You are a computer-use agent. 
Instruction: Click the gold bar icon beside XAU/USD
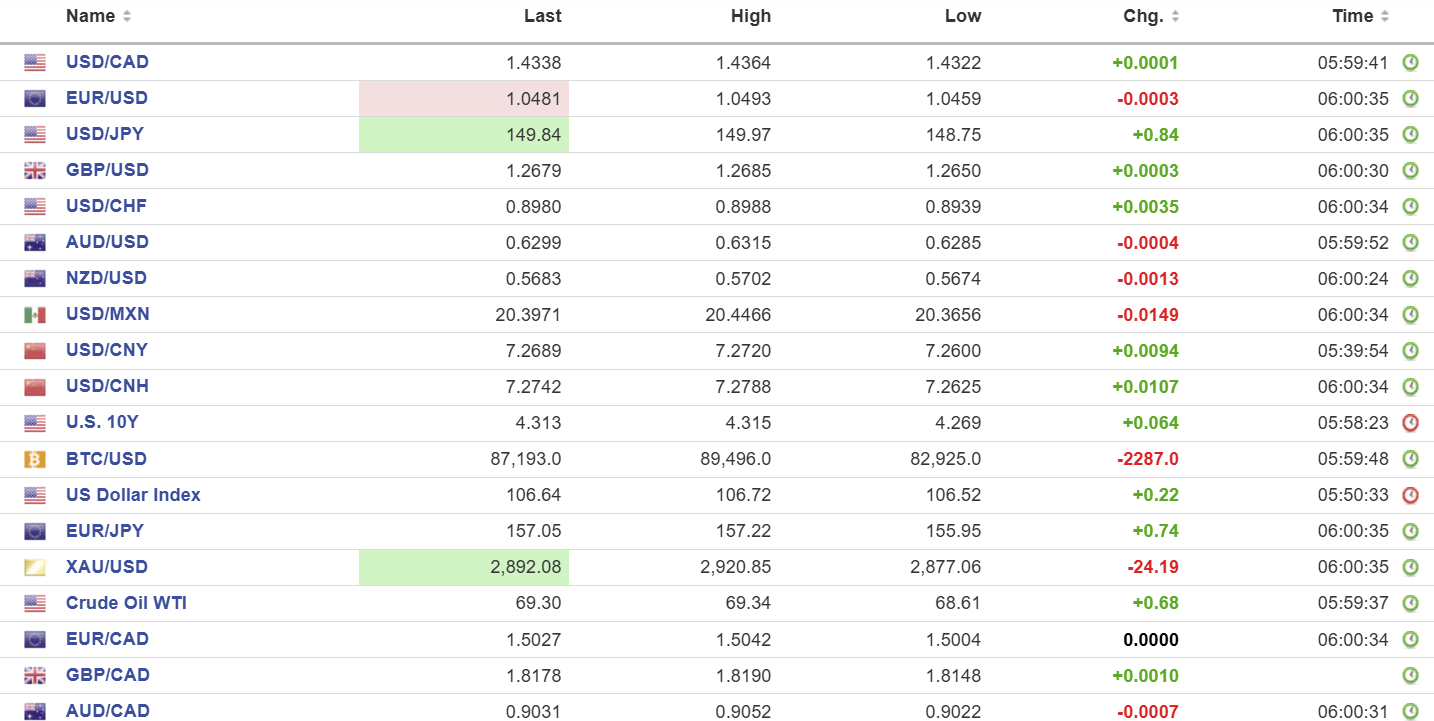tap(35, 567)
